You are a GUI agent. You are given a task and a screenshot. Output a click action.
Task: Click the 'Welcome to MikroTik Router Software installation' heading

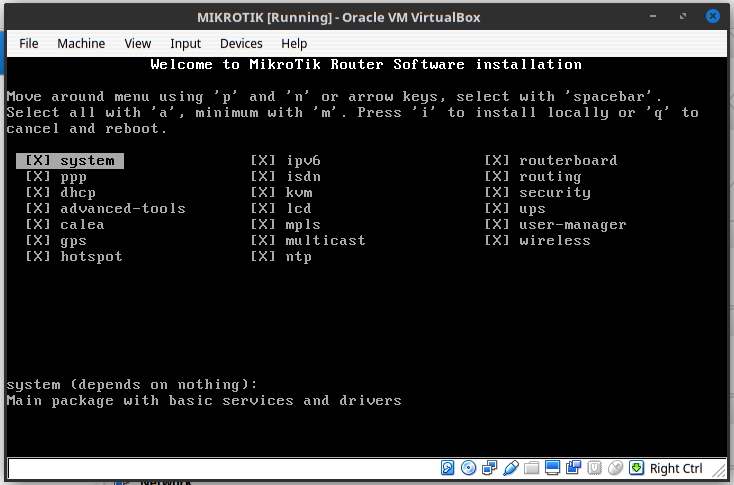tap(366, 65)
